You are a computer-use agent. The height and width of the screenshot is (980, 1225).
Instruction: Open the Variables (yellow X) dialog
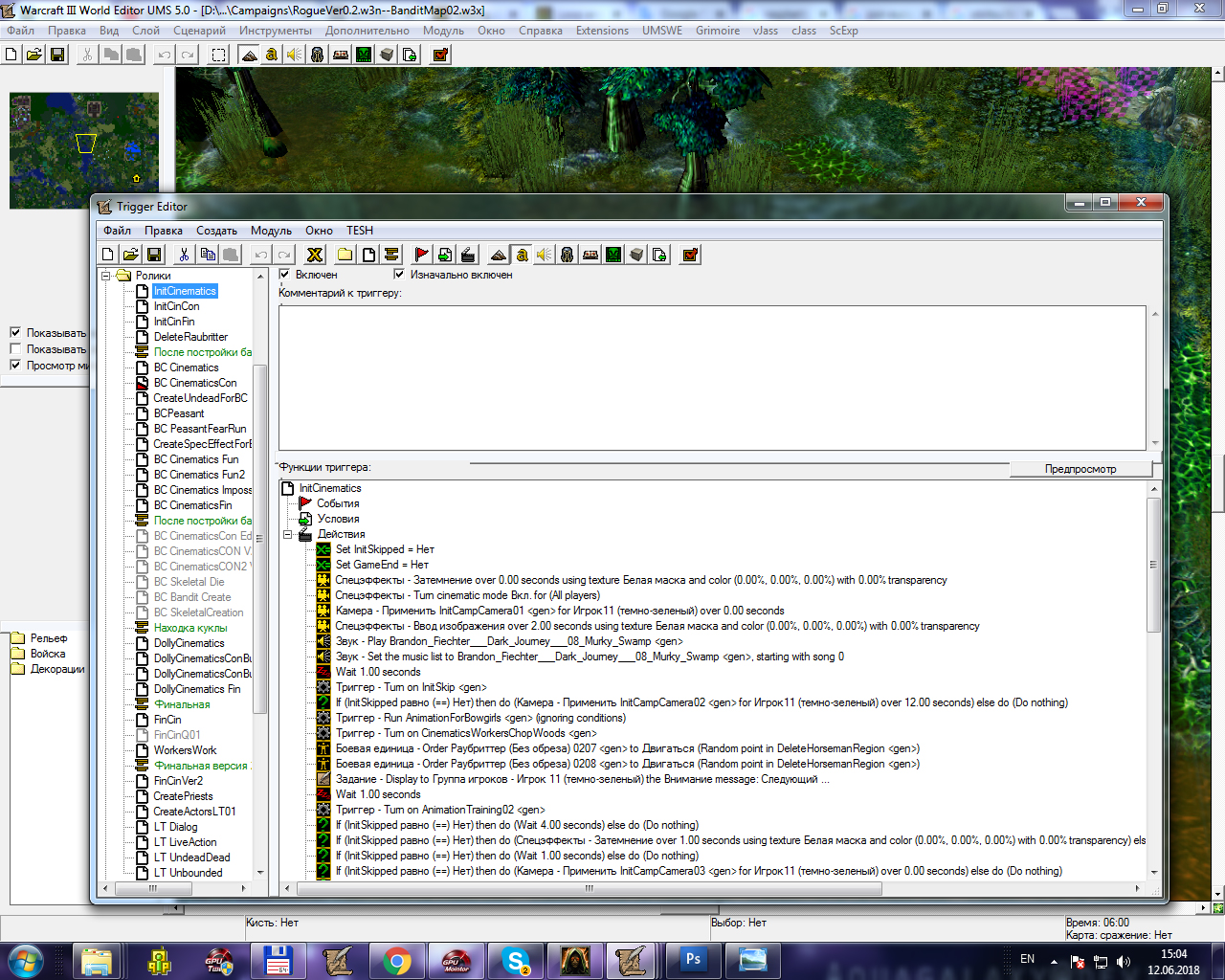point(314,255)
